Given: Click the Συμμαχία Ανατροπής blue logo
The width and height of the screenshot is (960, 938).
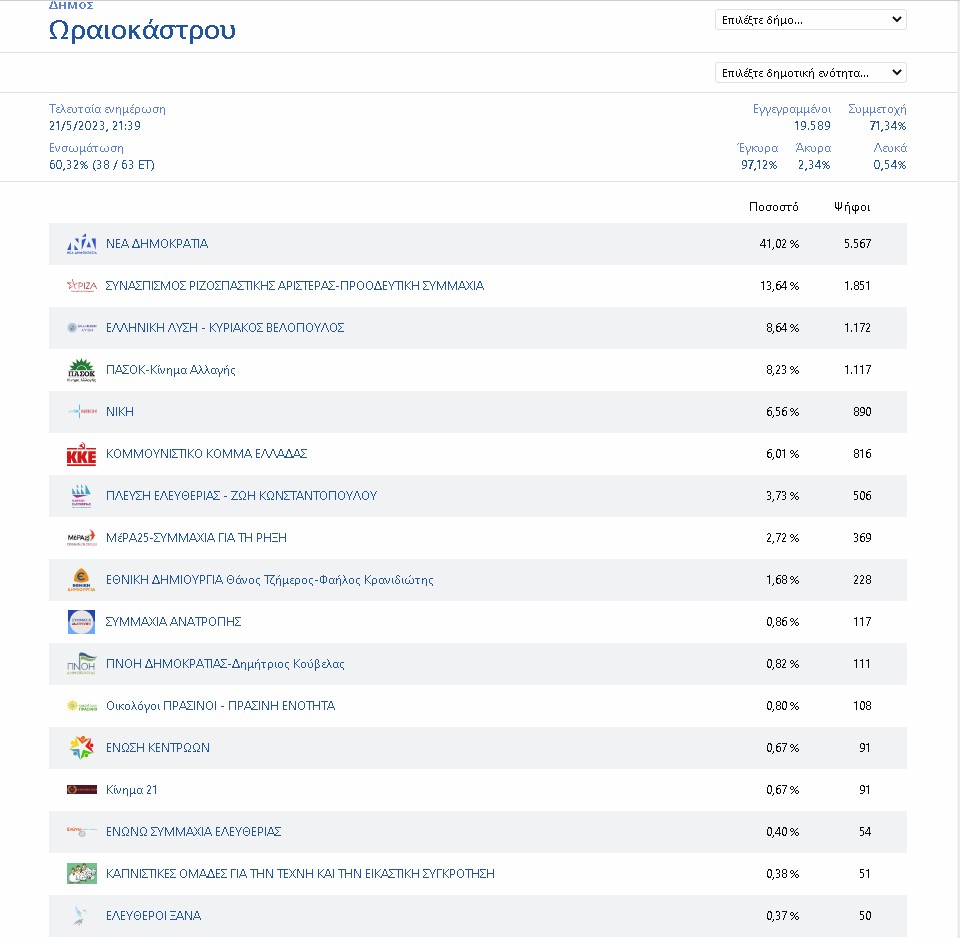Looking at the screenshot, I should tap(81, 621).
